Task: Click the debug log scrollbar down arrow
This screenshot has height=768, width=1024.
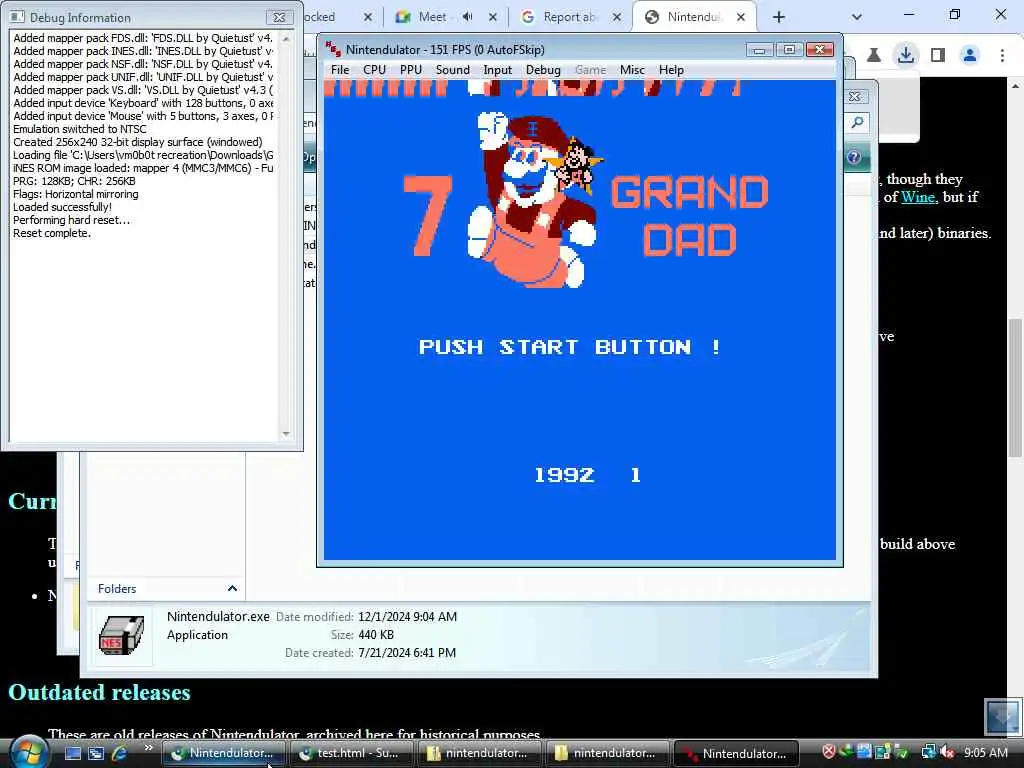Action: (285, 434)
